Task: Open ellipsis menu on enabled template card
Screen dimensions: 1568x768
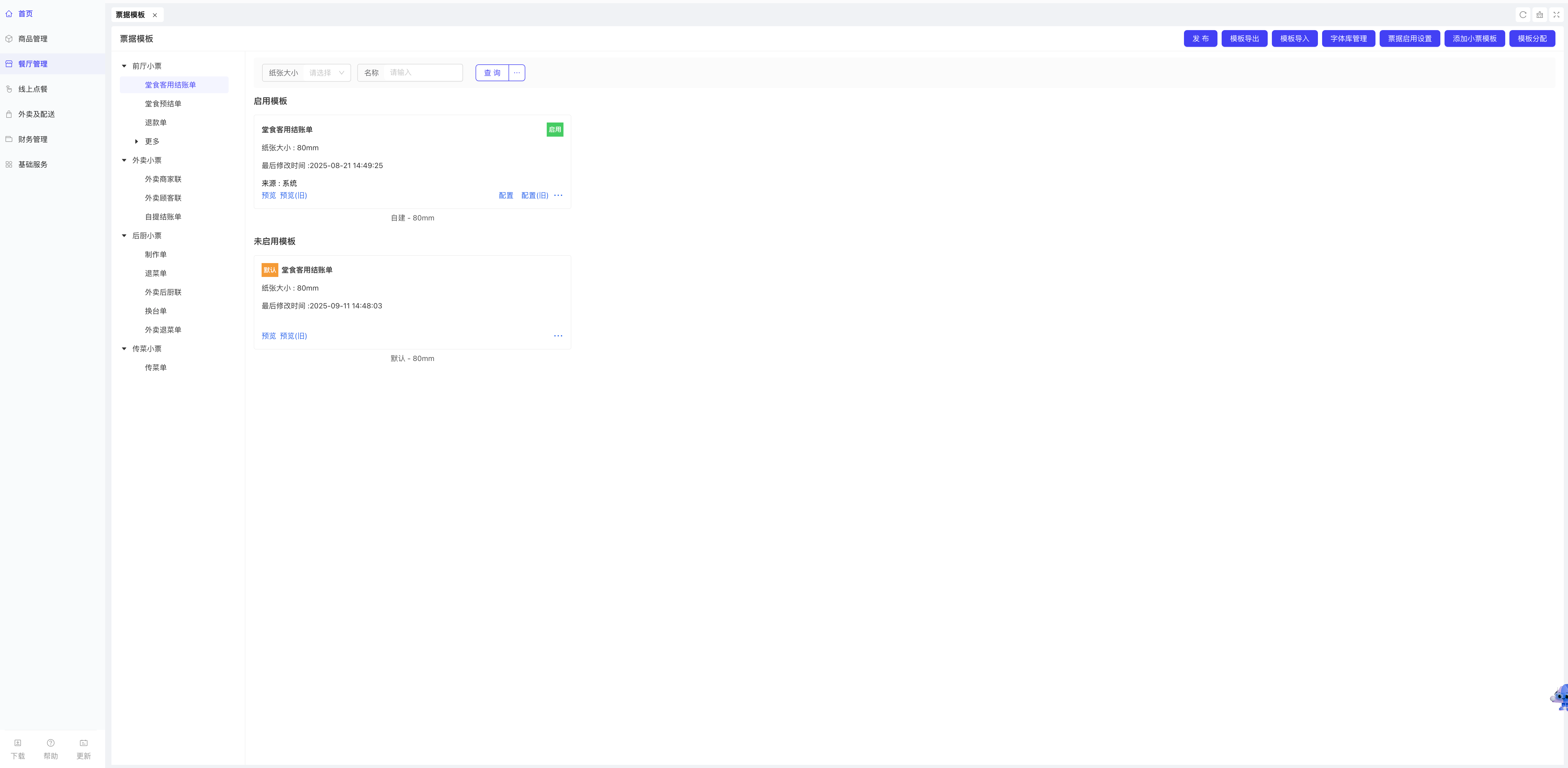Action: (558, 196)
